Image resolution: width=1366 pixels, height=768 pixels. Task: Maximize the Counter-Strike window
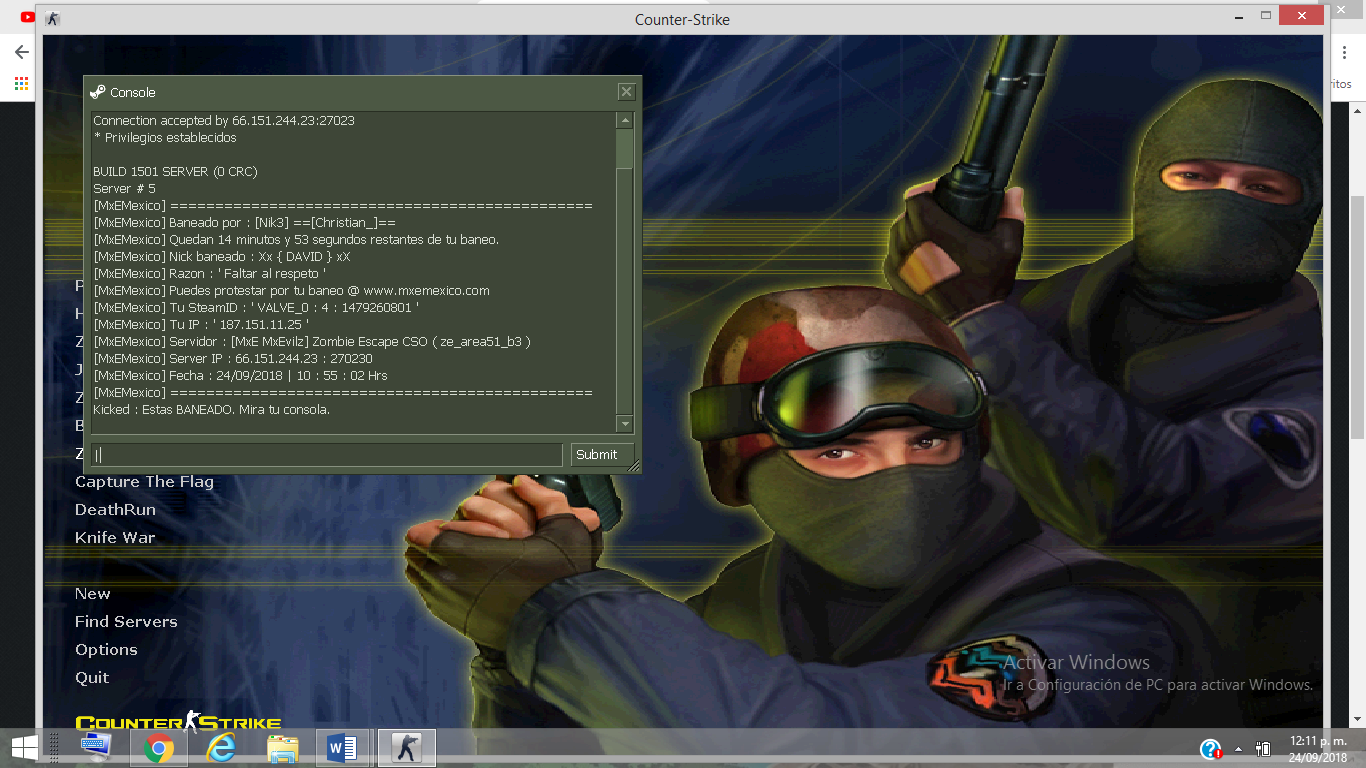[1266, 16]
